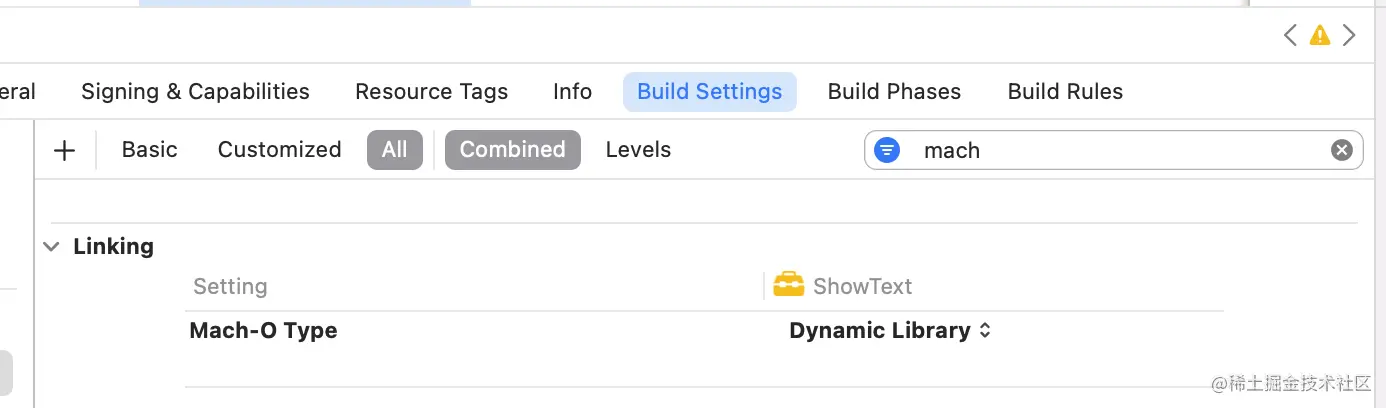
Task: Go to next issue with right chevron
Action: click(x=1349, y=36)
